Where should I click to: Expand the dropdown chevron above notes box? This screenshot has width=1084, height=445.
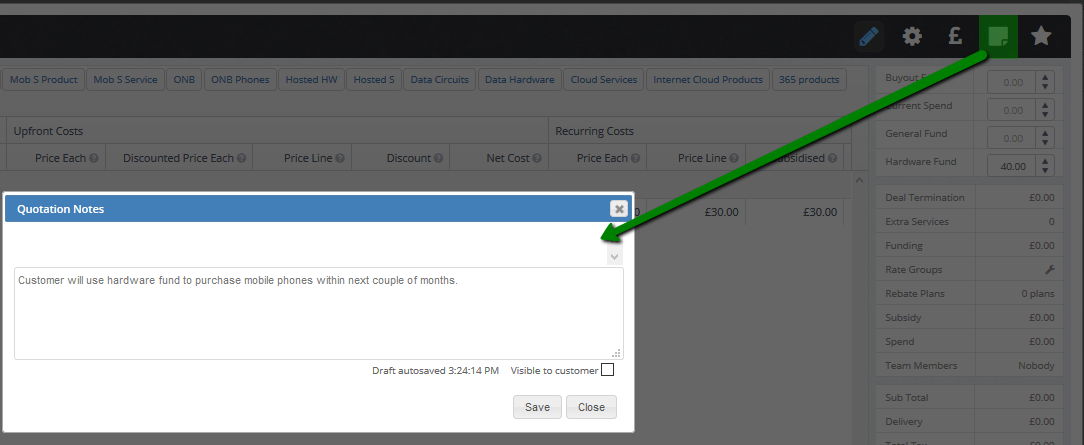click(x=615, y=256)
